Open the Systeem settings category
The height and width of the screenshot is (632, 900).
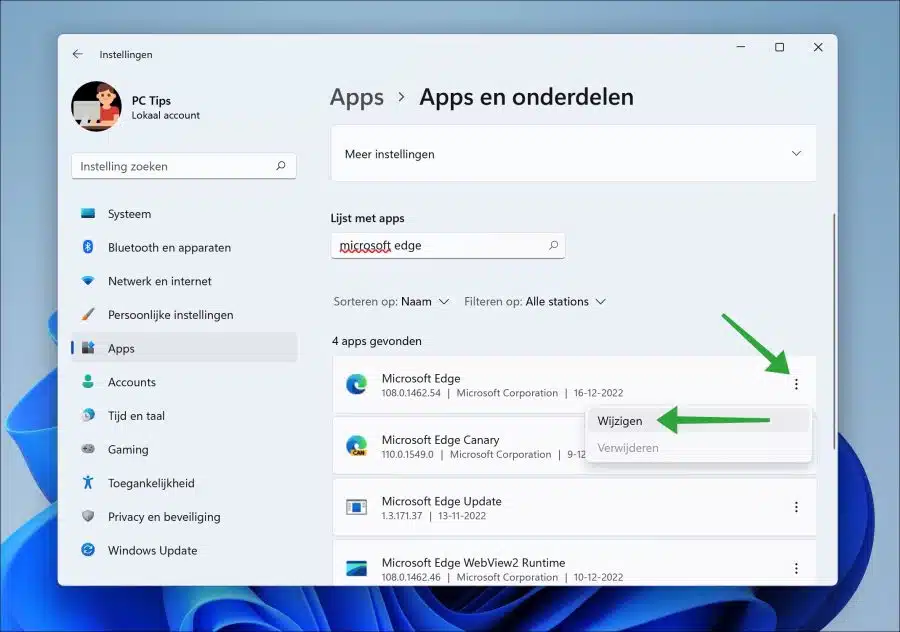pyautogui.click(x=184, y=214)
